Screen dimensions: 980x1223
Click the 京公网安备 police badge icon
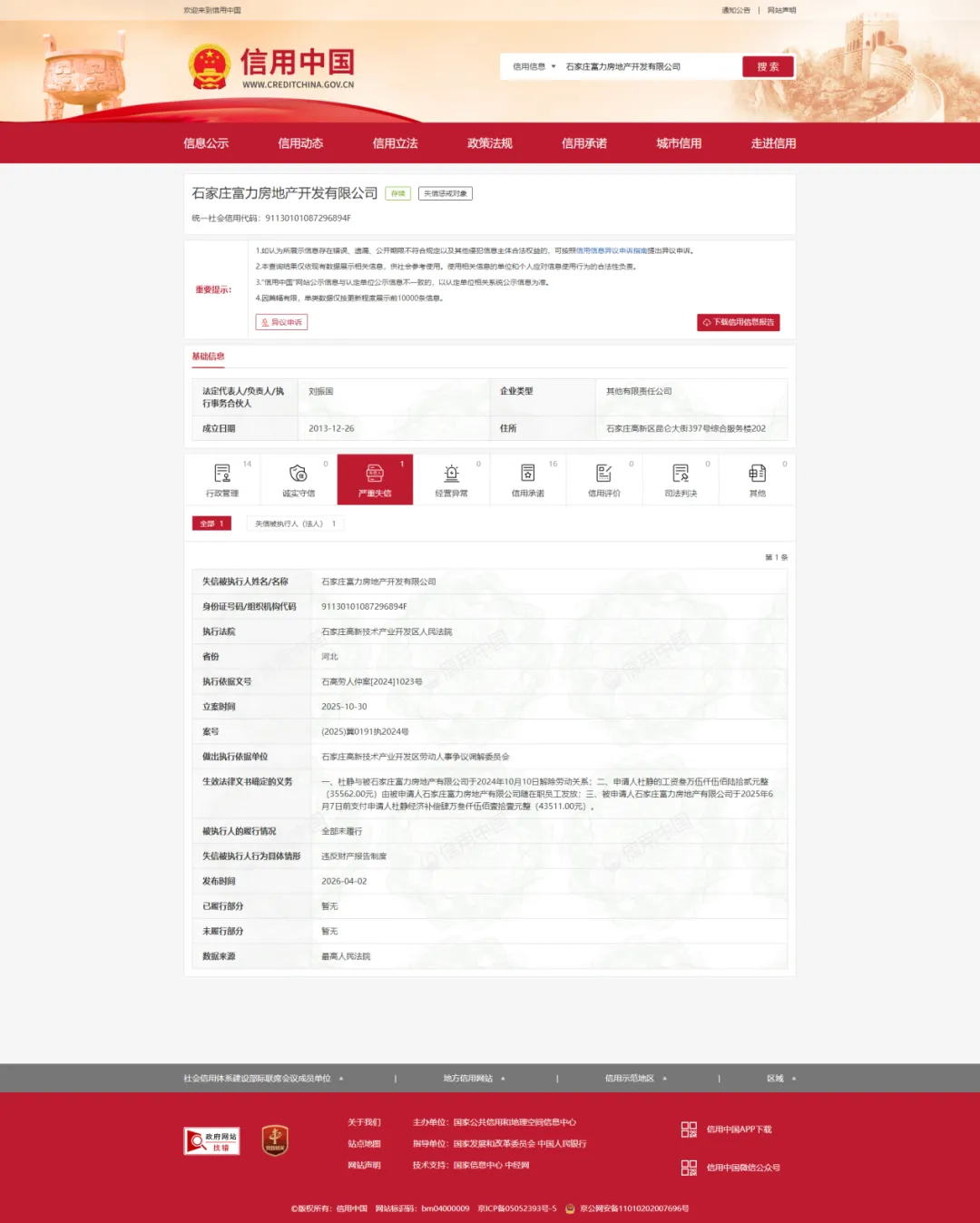point(570,1208)
